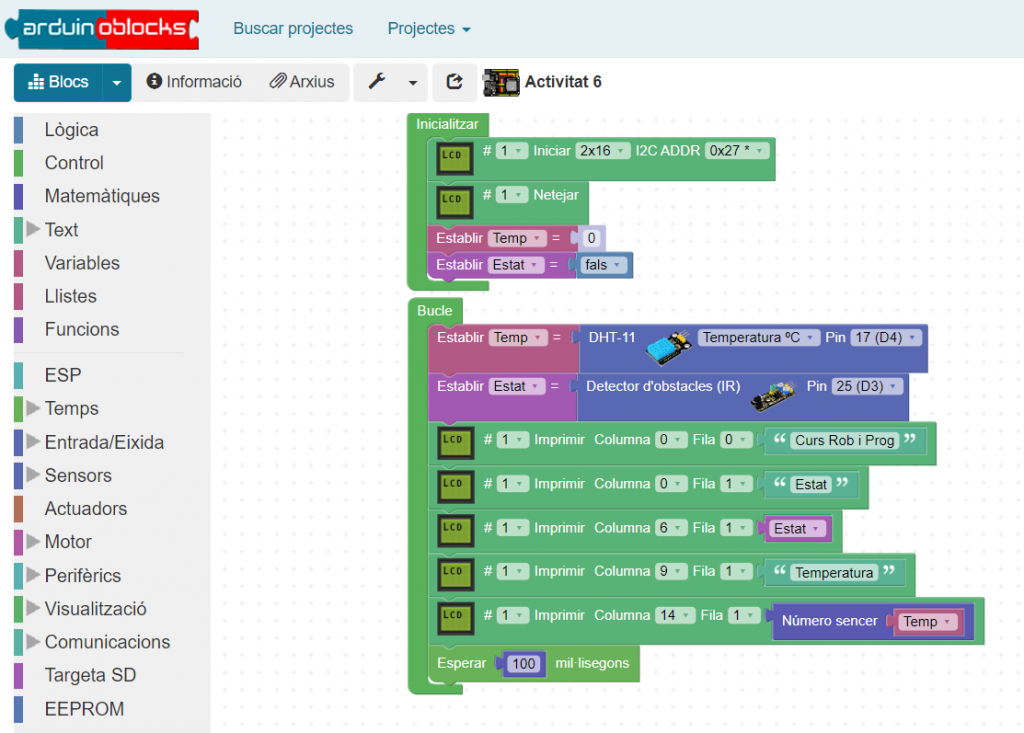Click the 100 milliseconds number field
Screen dimensions: 1024x733
524,664
